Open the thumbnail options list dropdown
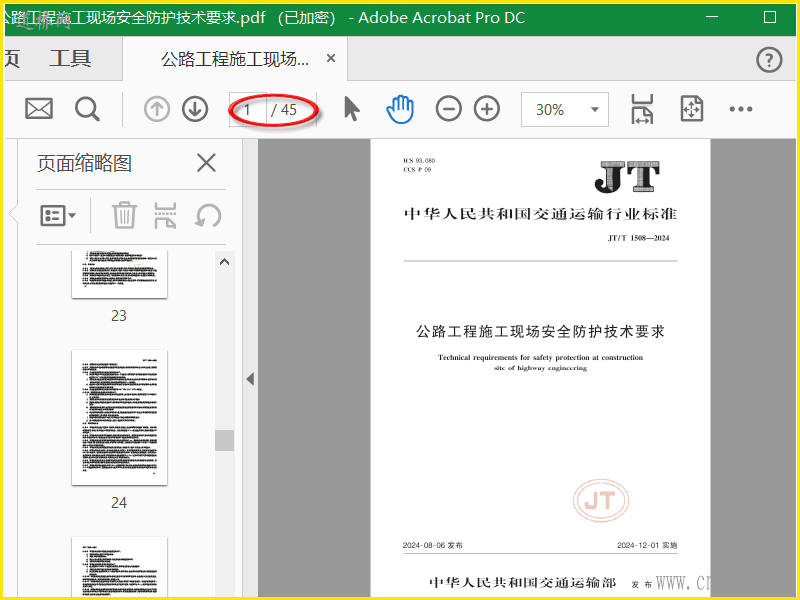 (x=58, y=215)
